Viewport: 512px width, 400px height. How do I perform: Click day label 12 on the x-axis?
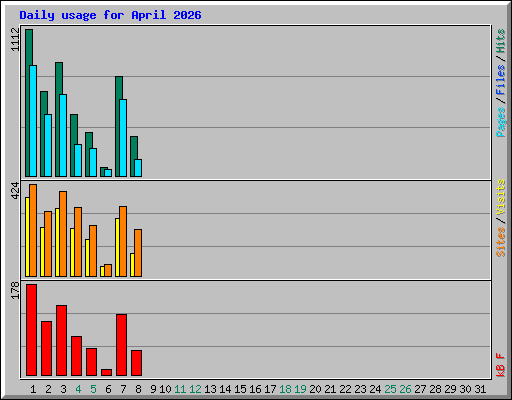[x=195, y=389]
